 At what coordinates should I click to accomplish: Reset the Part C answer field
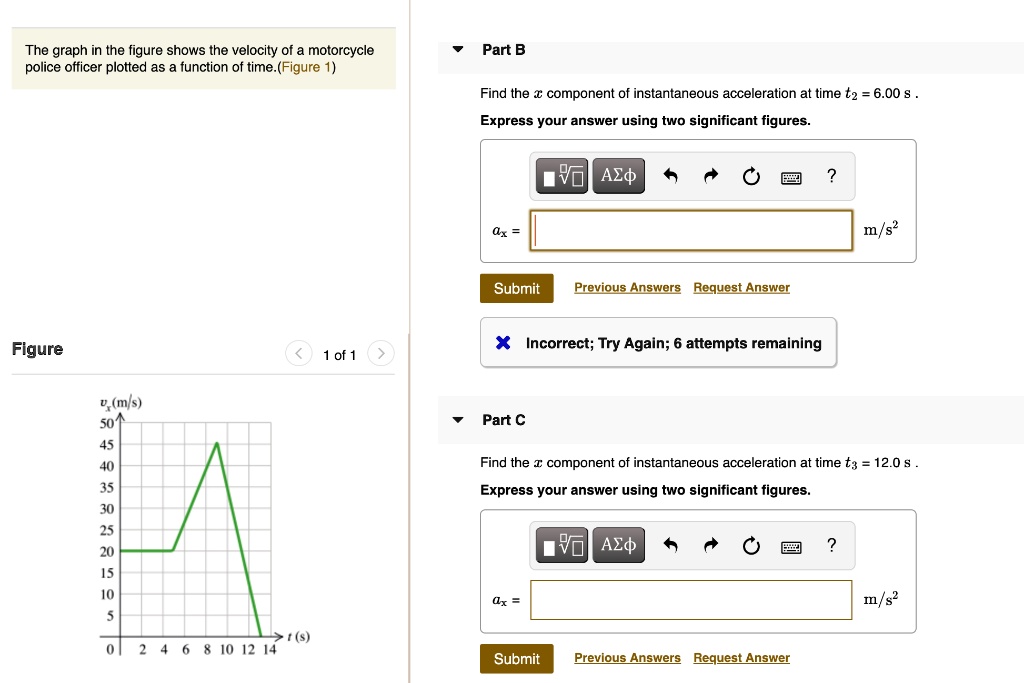click(x=750, y=546)
